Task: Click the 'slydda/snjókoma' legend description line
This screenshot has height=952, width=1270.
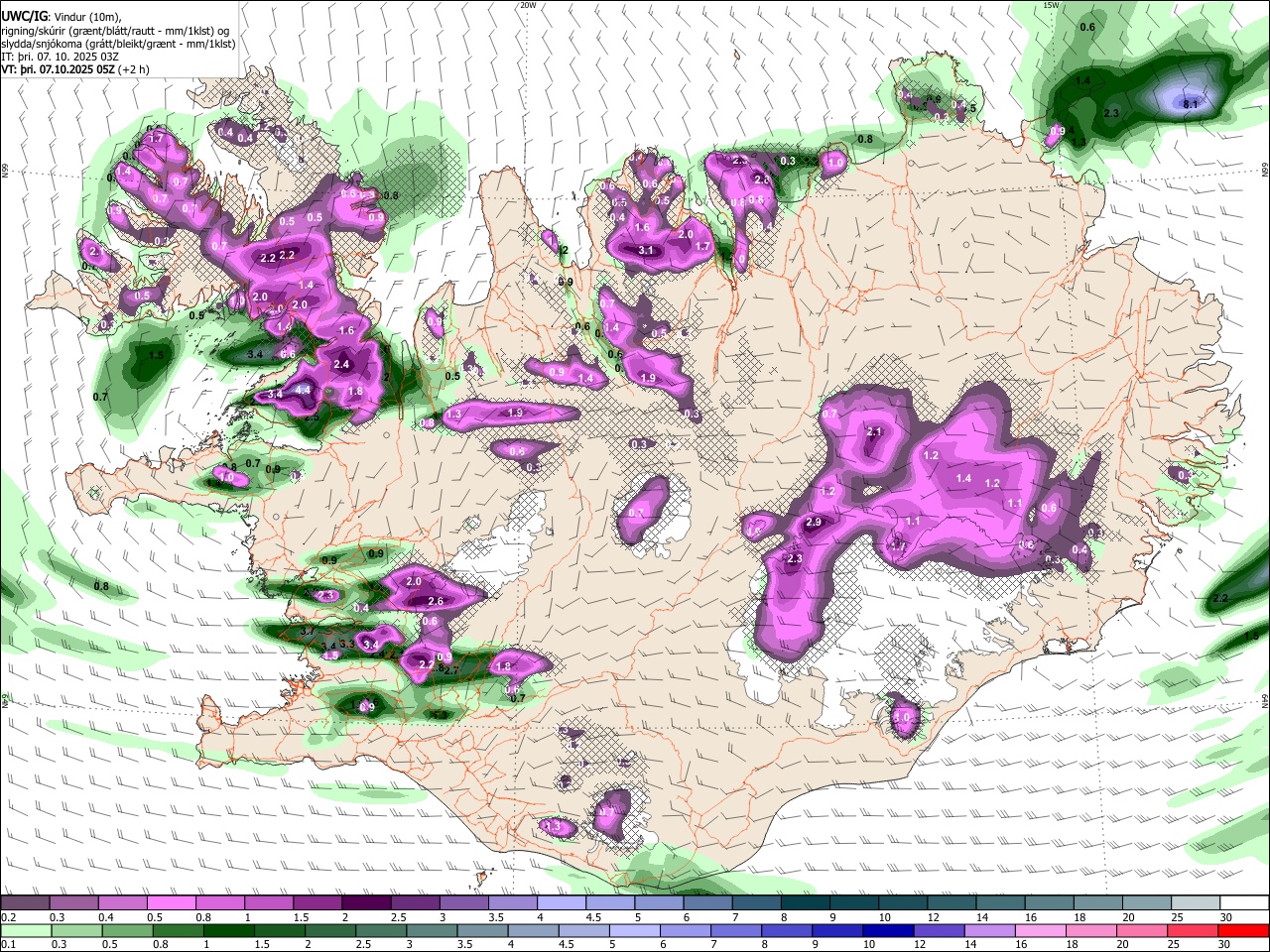Action: (118, 44)
